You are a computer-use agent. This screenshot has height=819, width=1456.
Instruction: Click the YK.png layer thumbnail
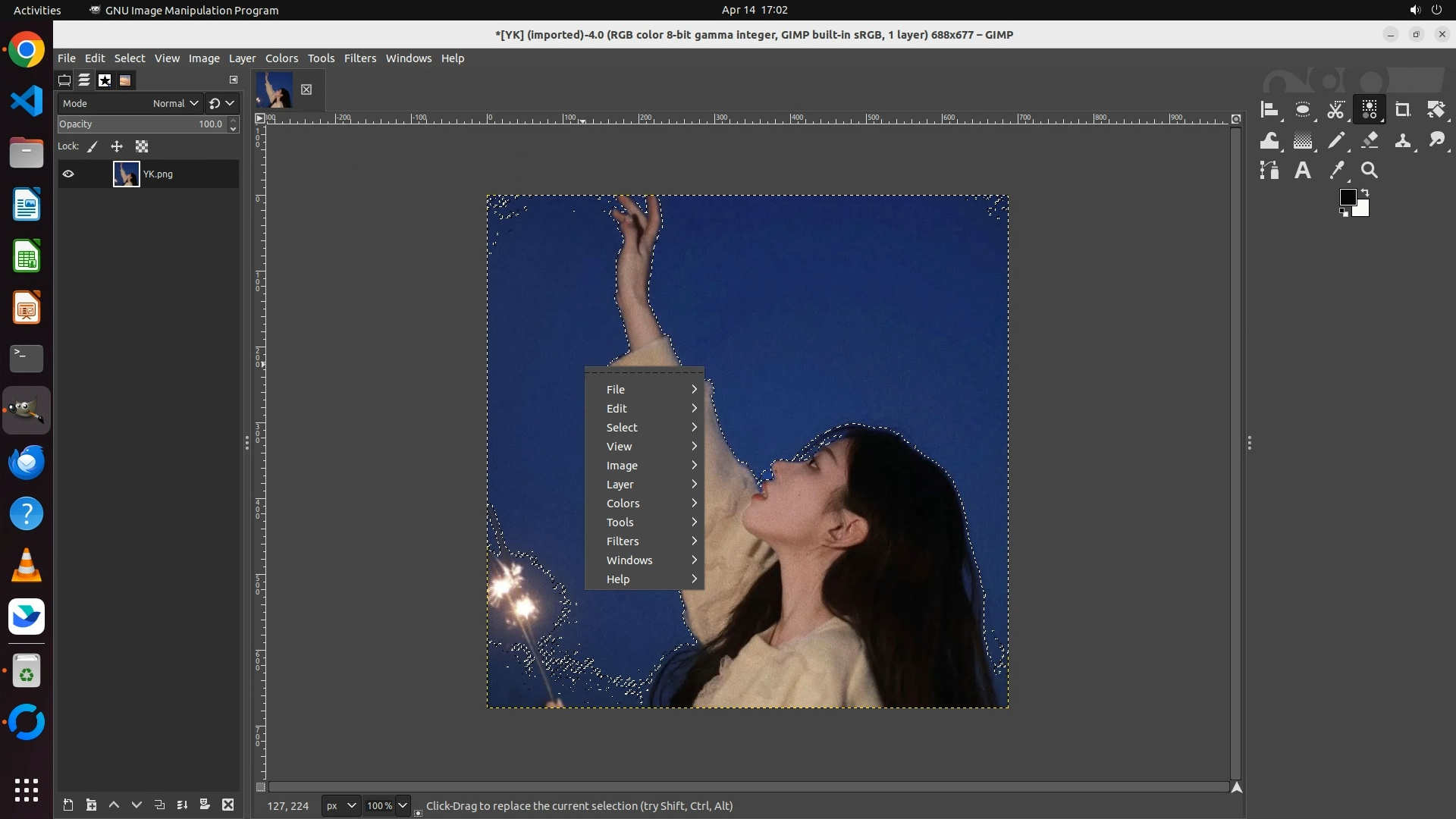click(x=126, y=174)
